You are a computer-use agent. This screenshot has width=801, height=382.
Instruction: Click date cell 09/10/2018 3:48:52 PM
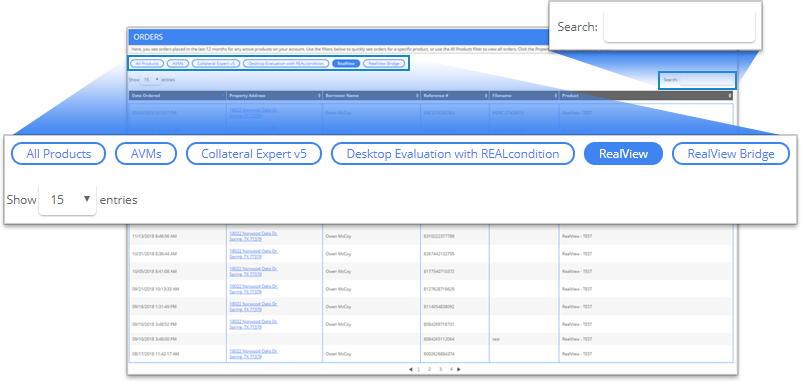154,324
